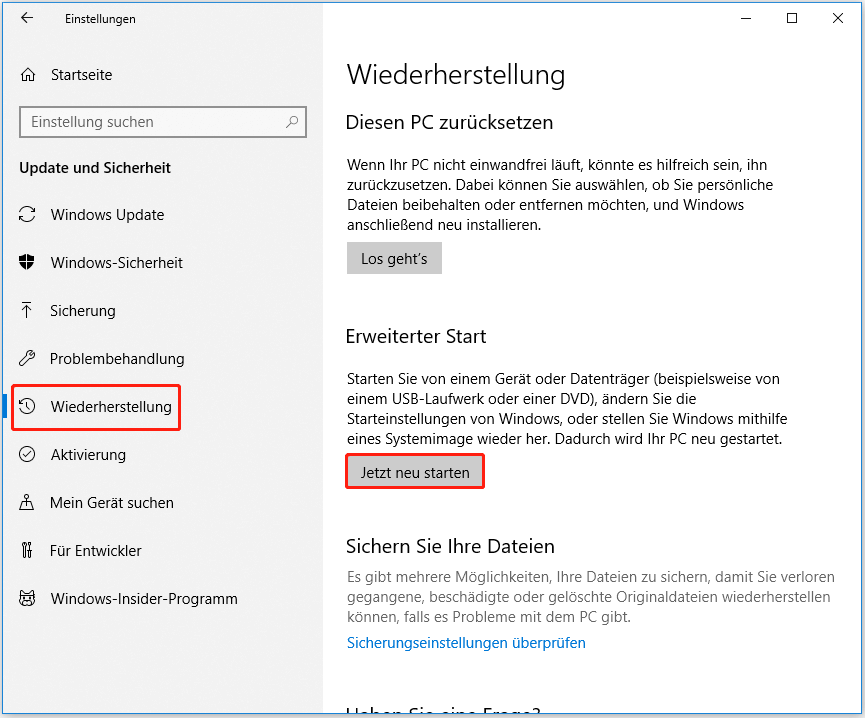Open Für Entwickler developer settings icon
The height and width of the screenshot is (718, 865).
click(27, 550)
